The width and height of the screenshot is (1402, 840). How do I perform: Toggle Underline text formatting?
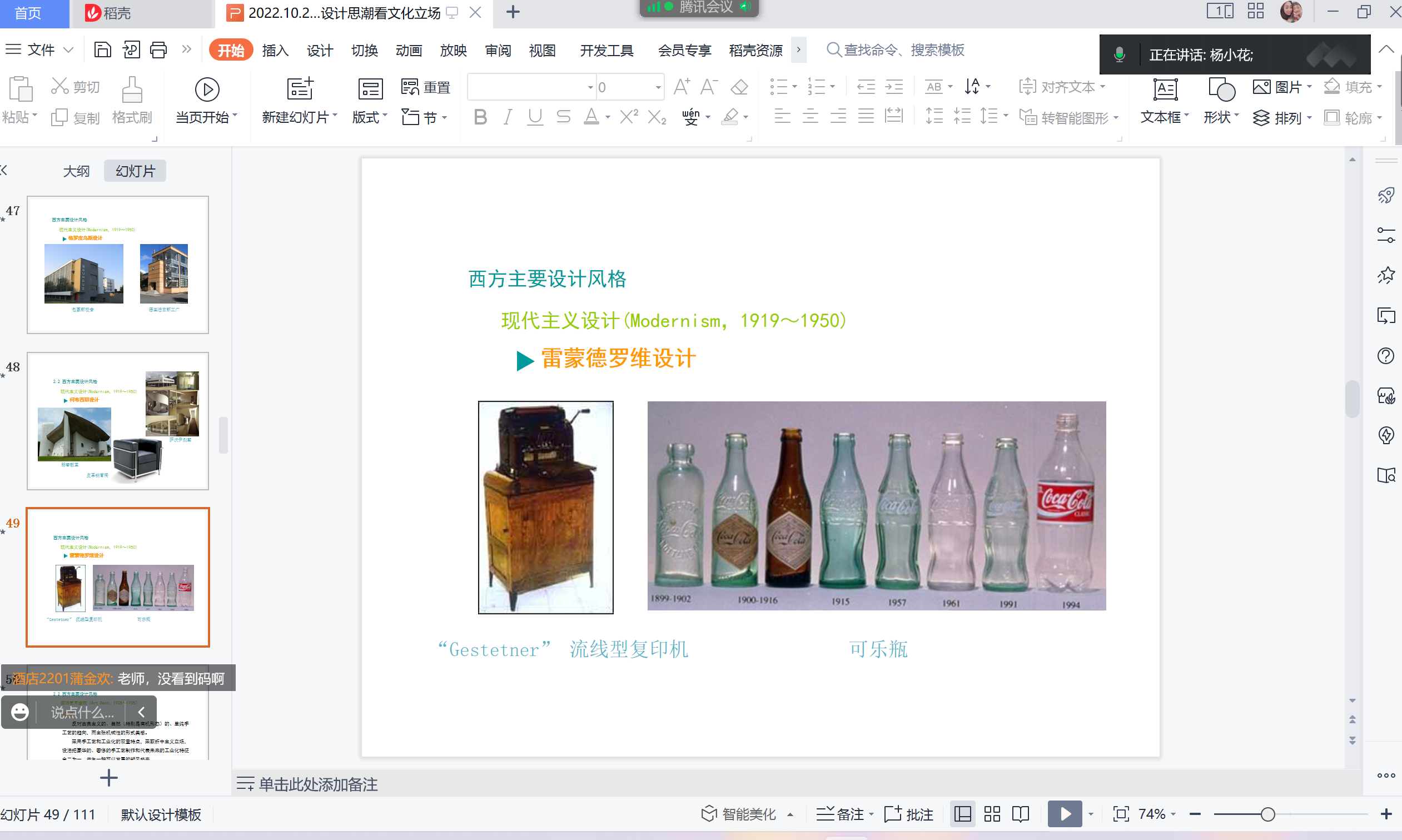point(535,117)
